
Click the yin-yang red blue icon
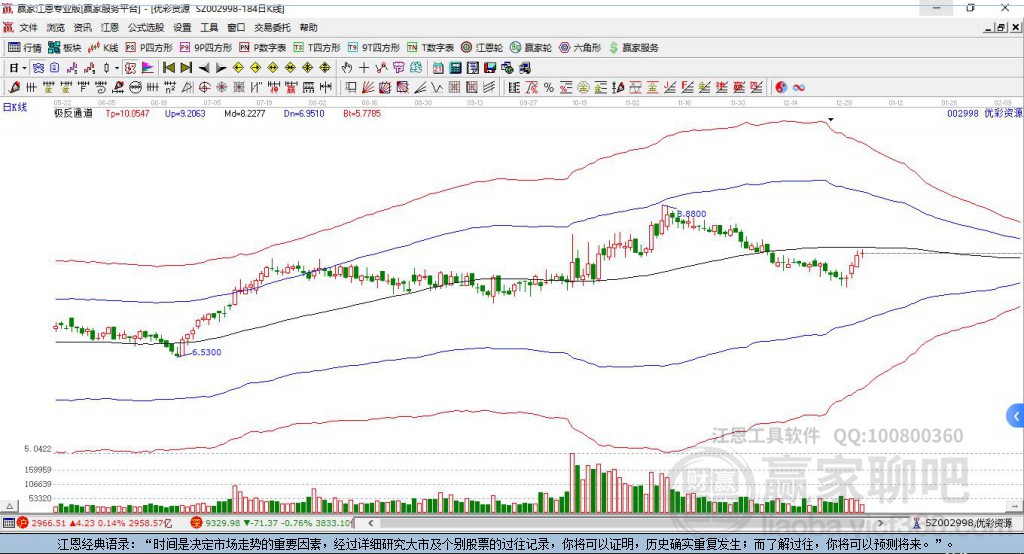781,88
